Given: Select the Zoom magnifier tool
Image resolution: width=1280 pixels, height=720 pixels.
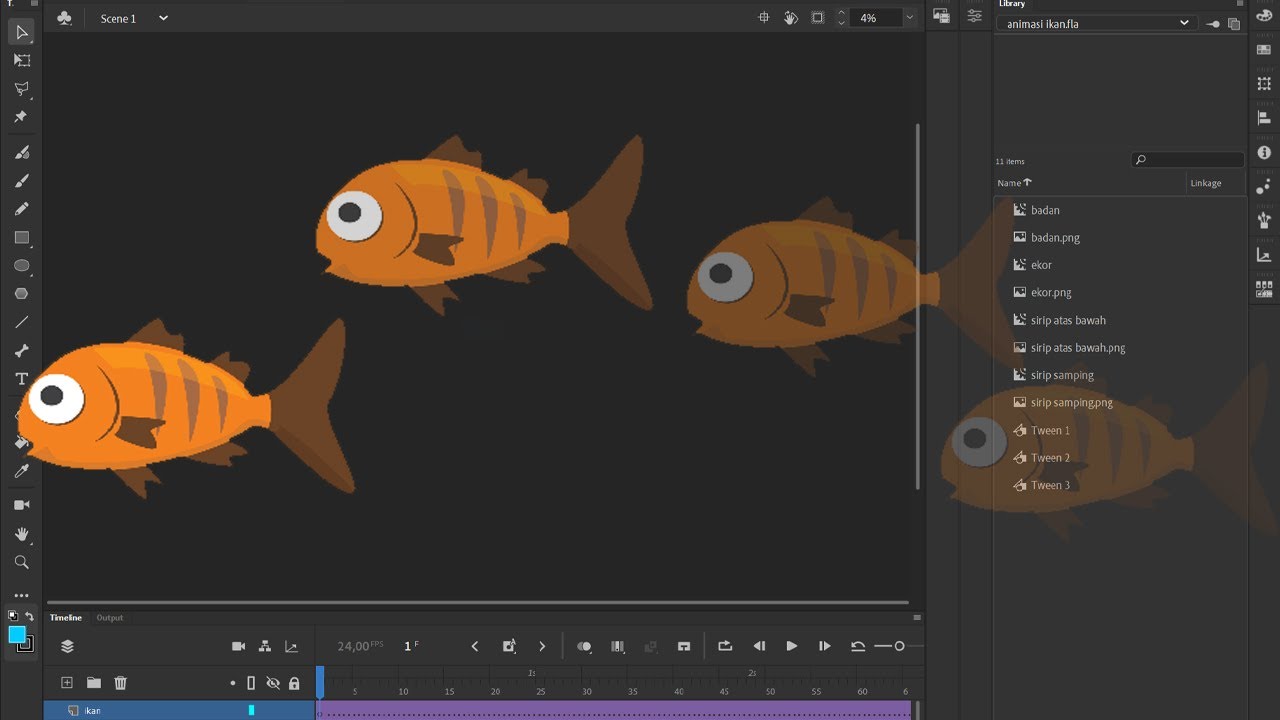Looking at the screenshot, I should [x=21, y=562].
